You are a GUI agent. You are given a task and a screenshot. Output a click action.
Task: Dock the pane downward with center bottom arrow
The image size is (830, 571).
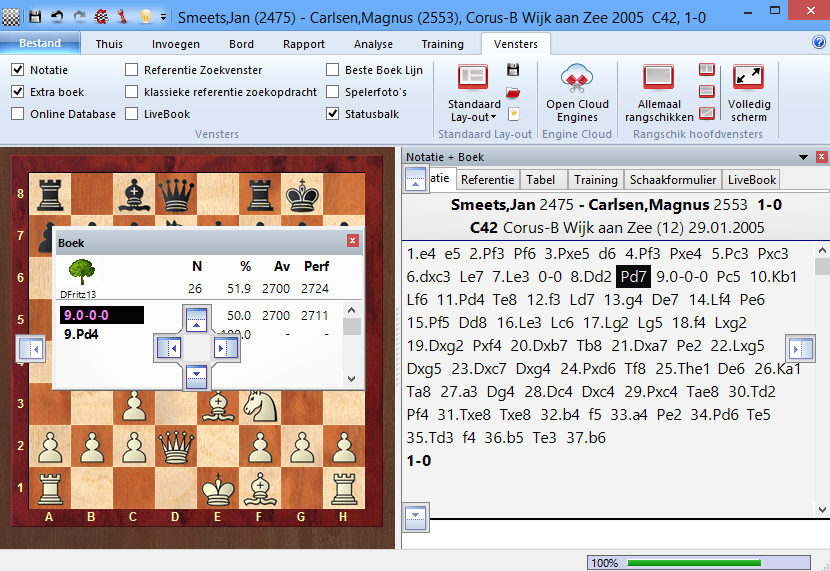tap(196, 377)
